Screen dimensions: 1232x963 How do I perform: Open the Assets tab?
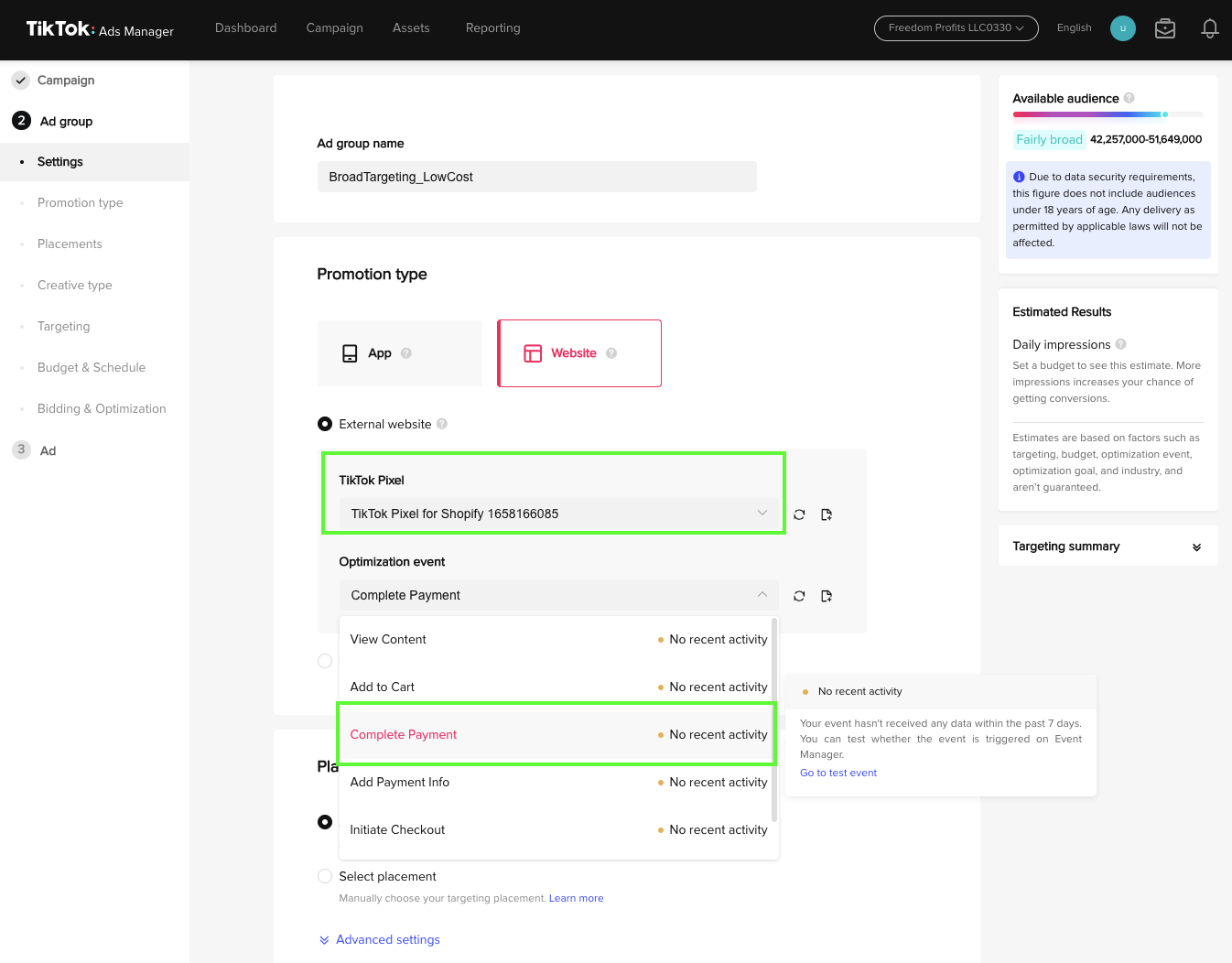(411, 28)
